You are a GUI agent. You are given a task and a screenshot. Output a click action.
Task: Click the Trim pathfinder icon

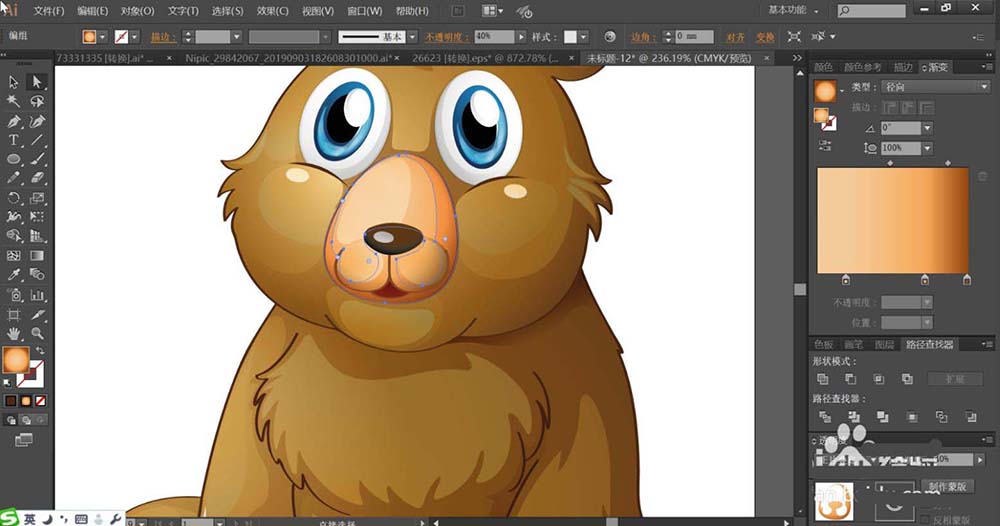point(854,417)
